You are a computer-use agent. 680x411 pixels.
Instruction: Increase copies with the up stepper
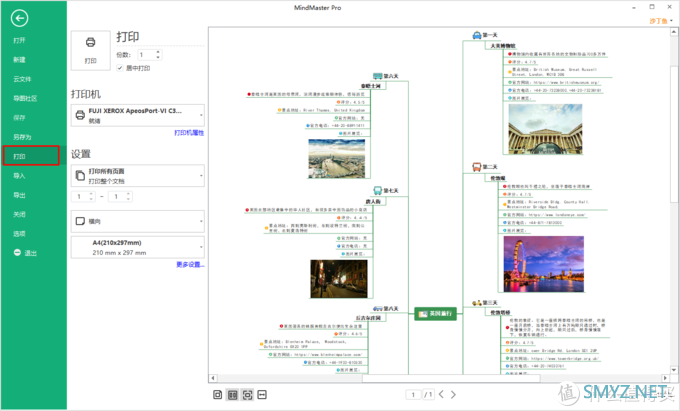[x=158, y=52]
